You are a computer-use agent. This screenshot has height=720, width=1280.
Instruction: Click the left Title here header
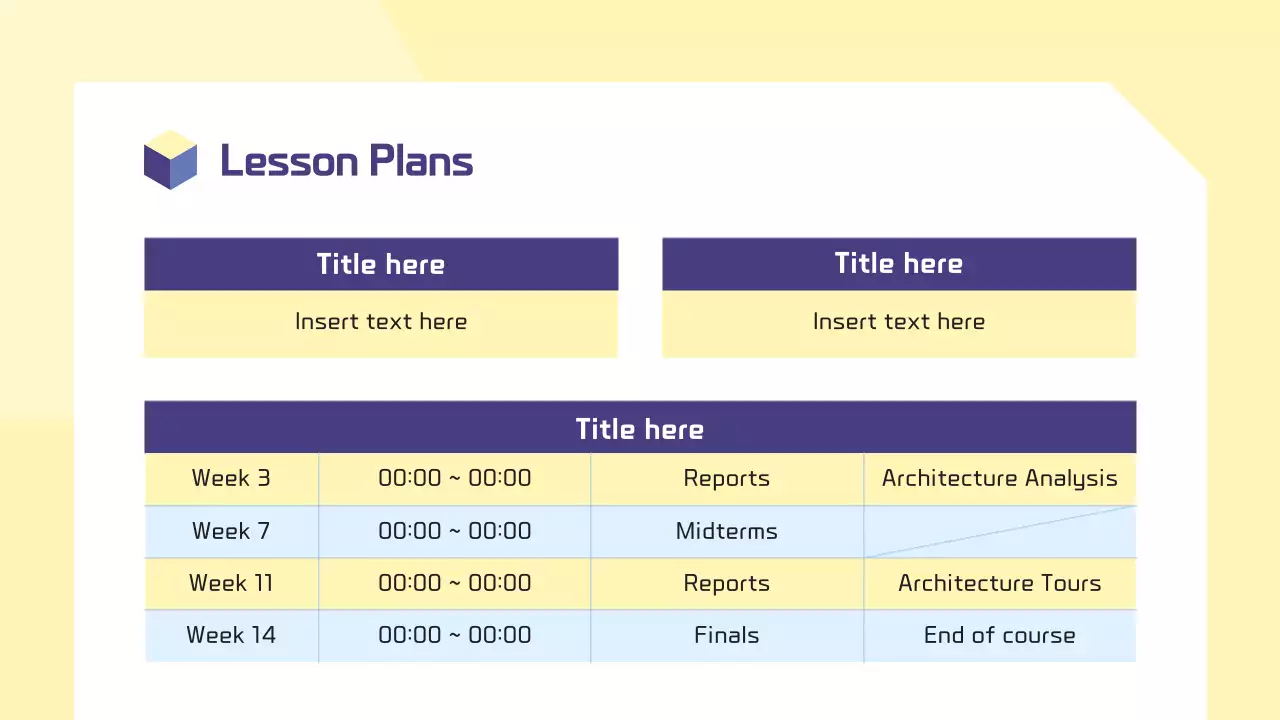(x=381, y=264)
